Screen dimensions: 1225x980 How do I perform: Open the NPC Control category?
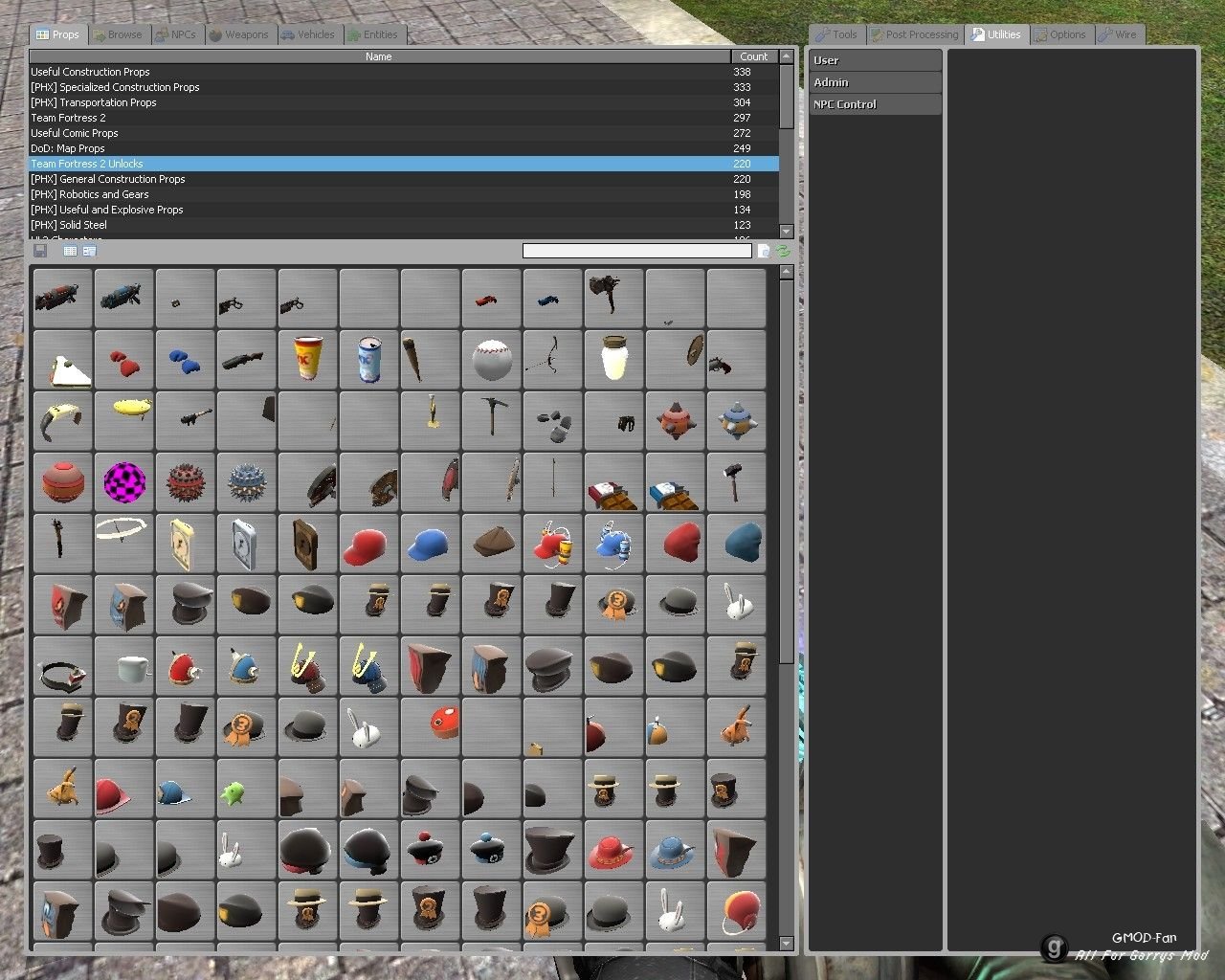click(876, 104)
